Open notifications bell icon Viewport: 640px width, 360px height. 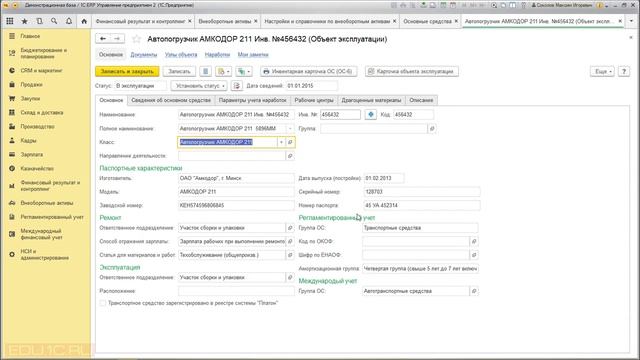point(69,21)
